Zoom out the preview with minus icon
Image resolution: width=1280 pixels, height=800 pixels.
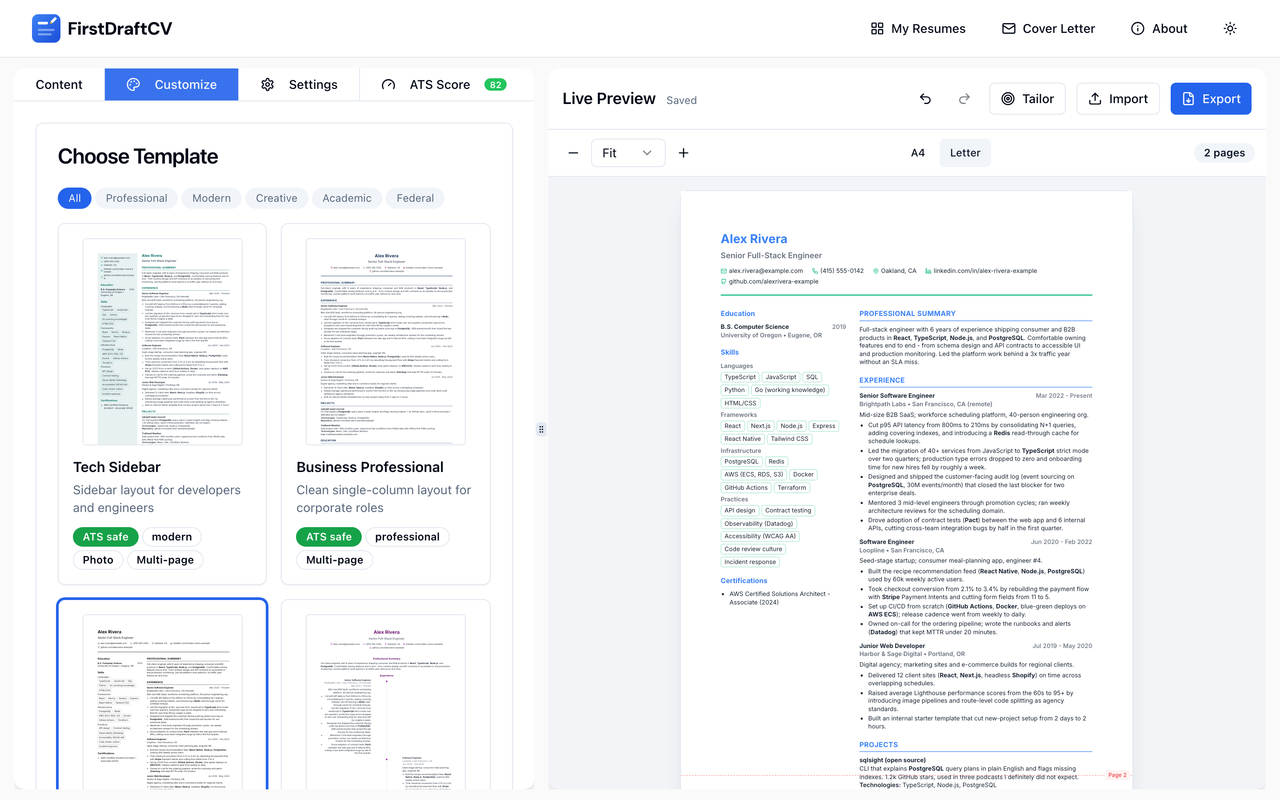pyautogui.click(x=573, y=153)
